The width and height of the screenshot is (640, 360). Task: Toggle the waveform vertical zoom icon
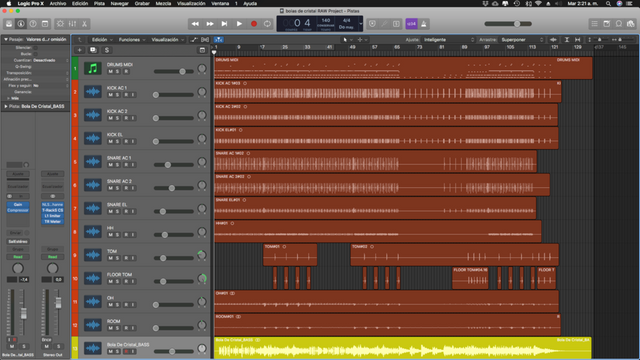[553, 40]
